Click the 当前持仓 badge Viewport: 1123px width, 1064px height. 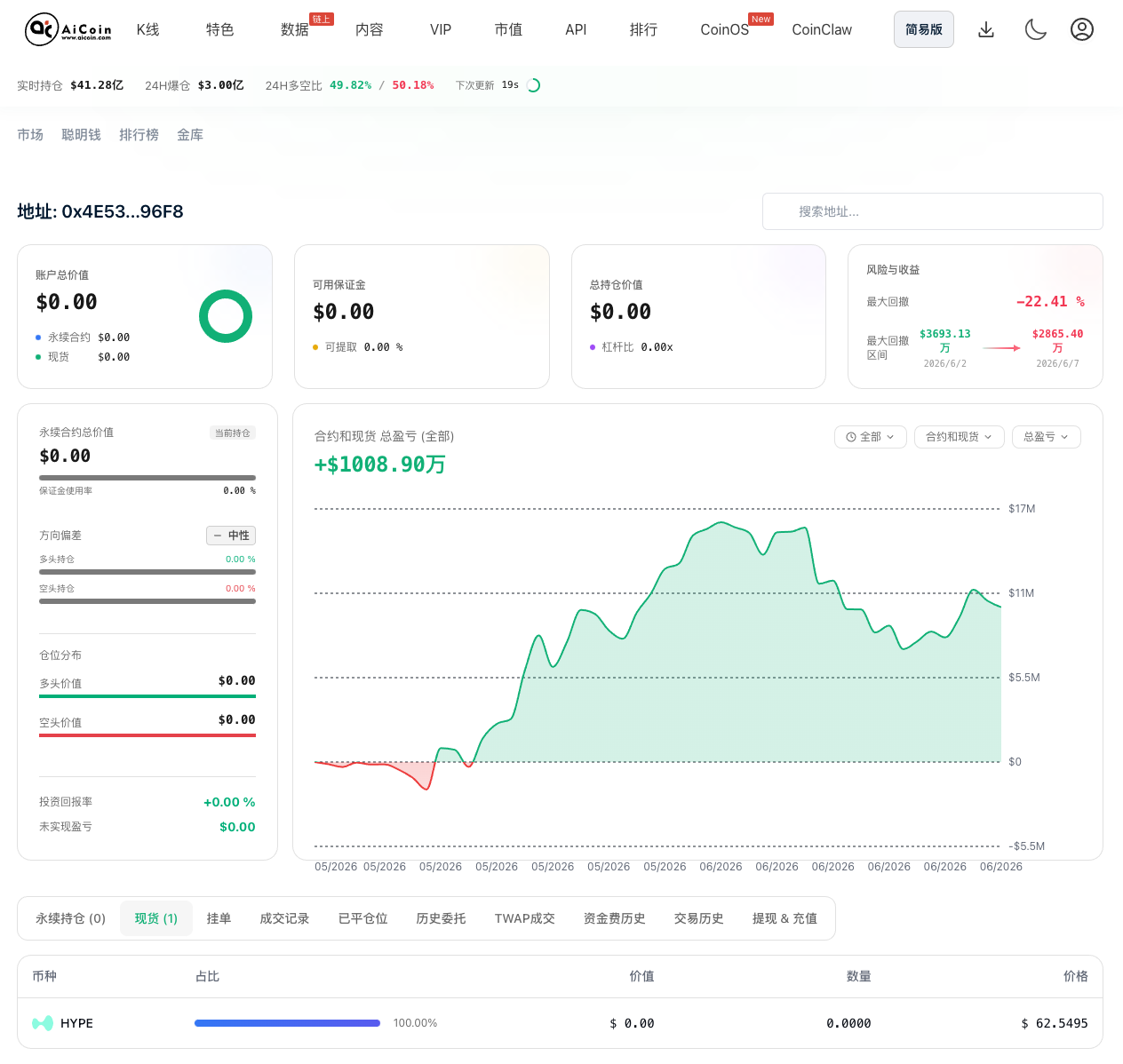click(x=233, y=433)
